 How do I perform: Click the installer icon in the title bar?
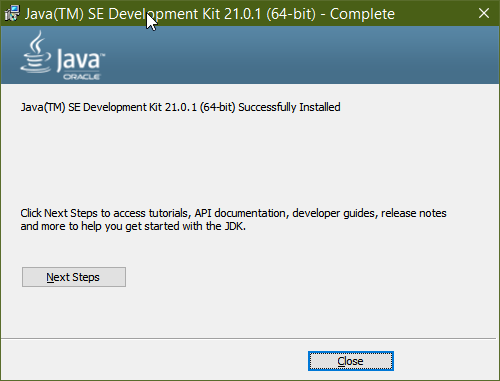(x=12, y=13)
